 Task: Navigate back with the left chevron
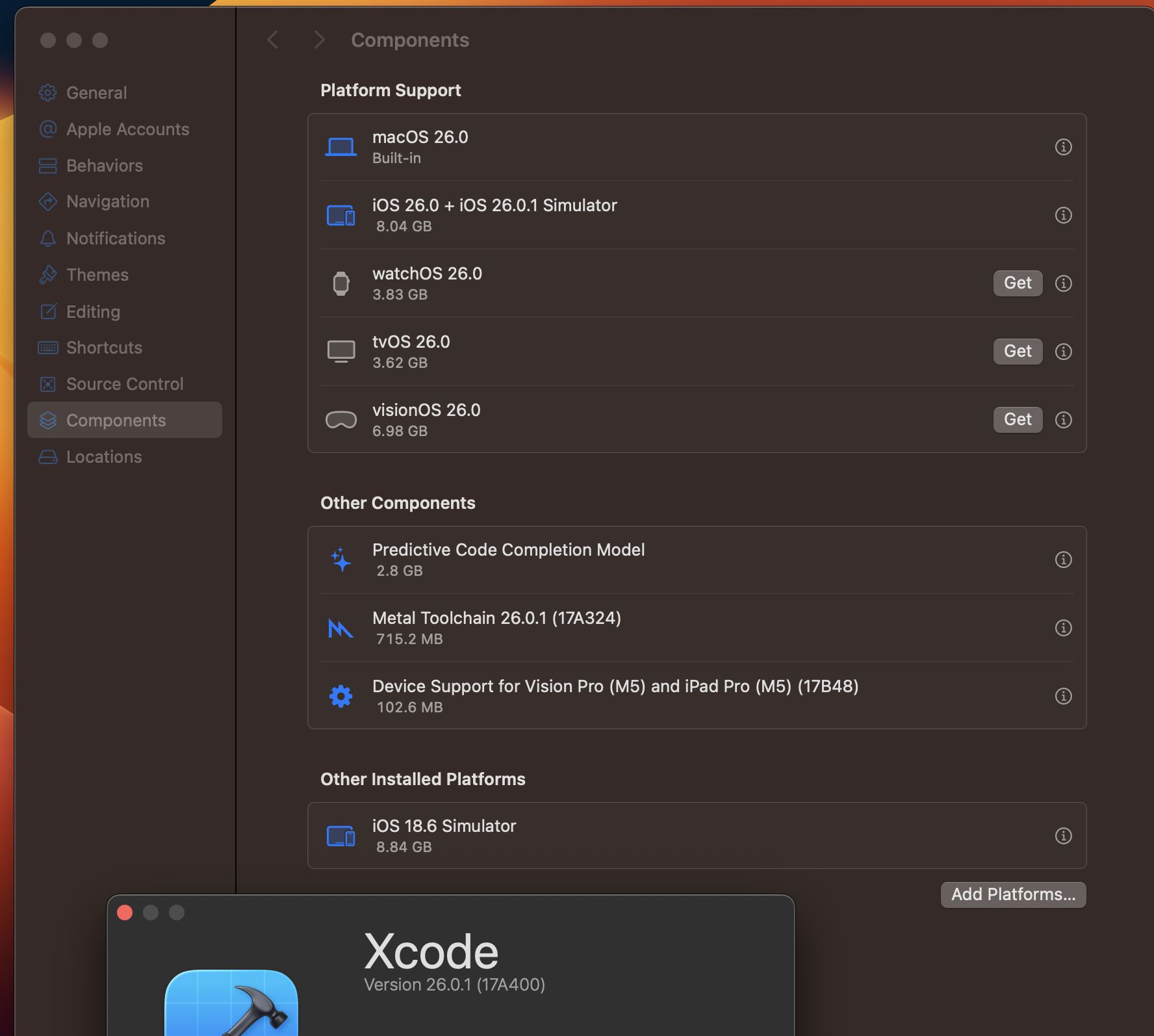point(273,40)
